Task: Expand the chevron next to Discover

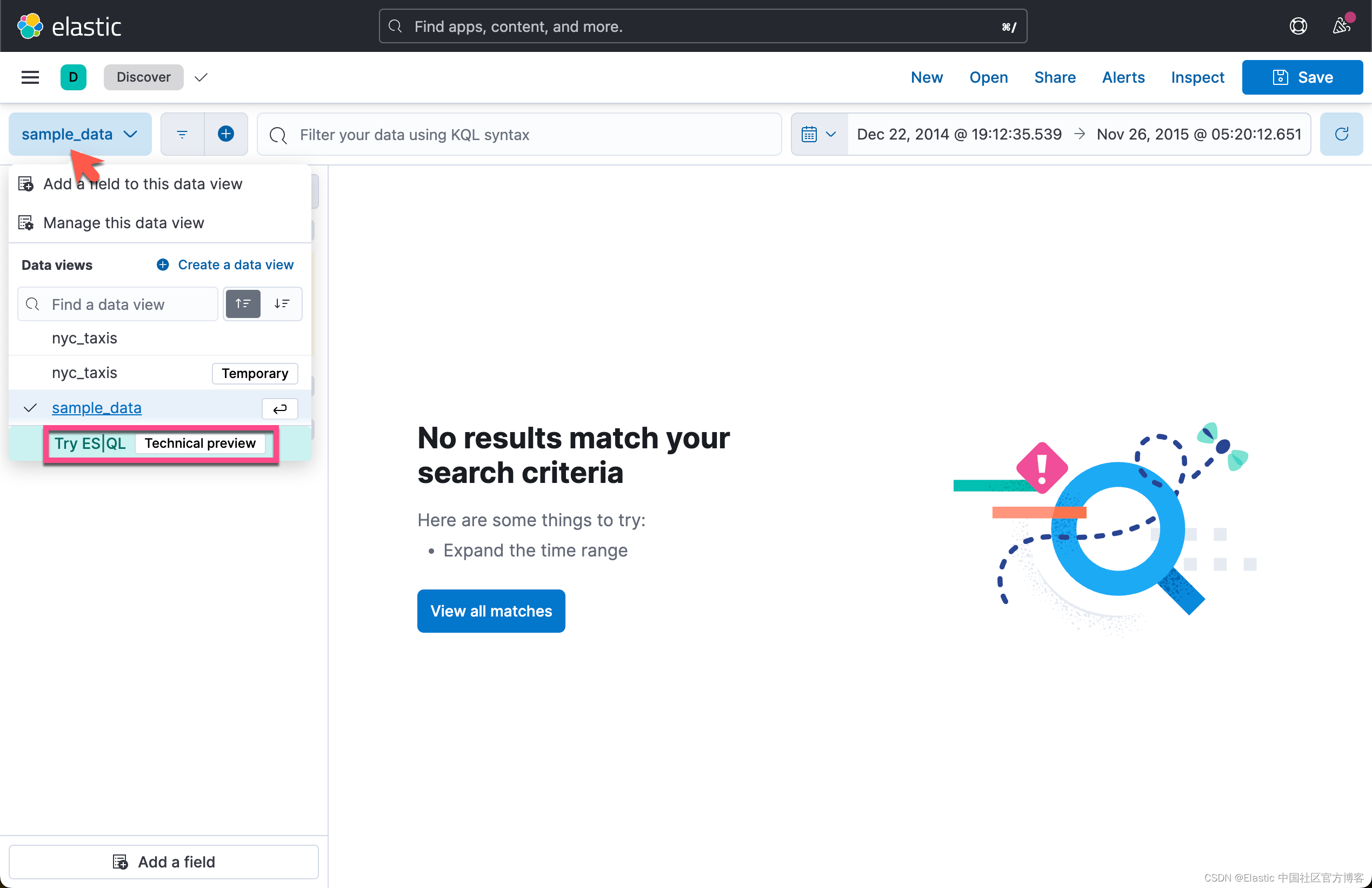Action: tap(201, 77)
